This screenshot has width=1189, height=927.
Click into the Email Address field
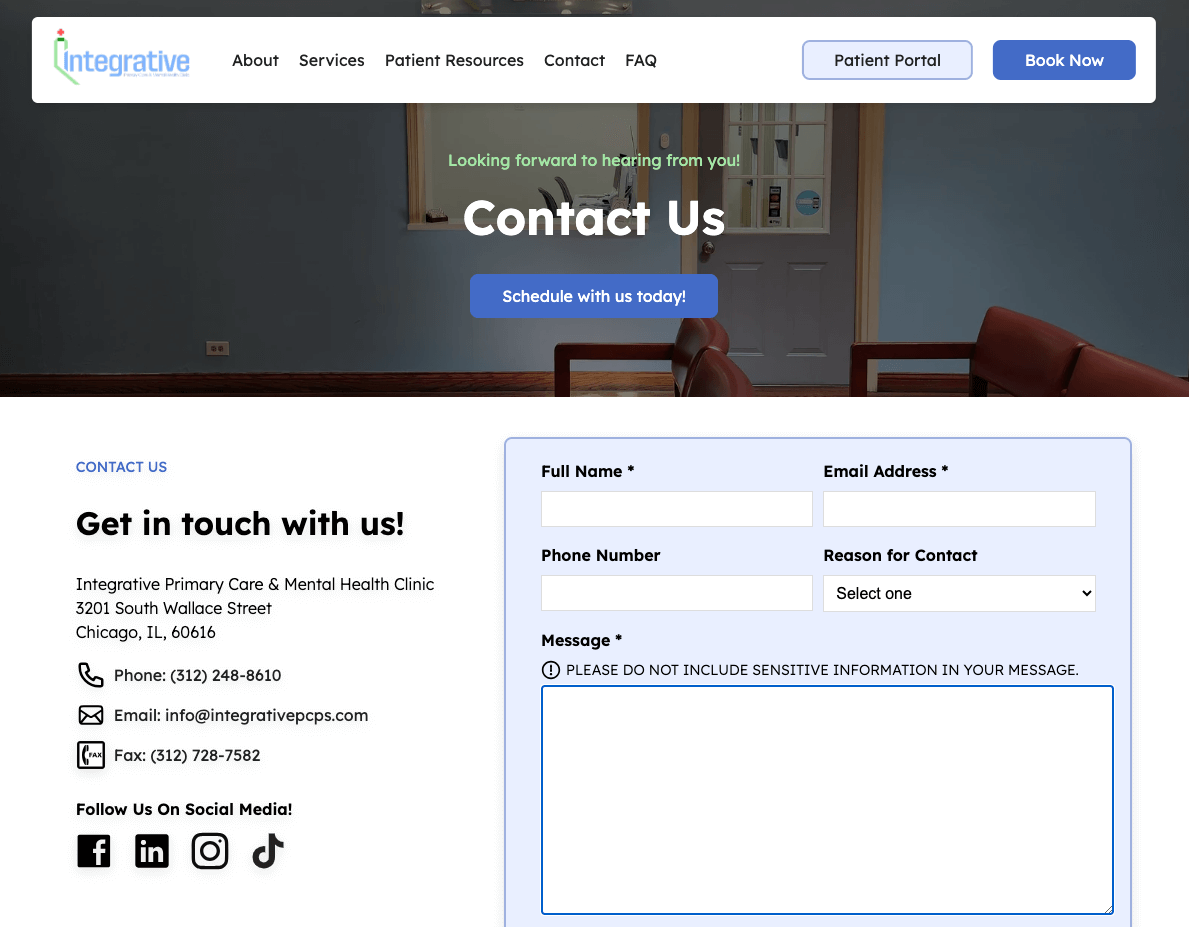pyautogui.click(x=959, y=509)
